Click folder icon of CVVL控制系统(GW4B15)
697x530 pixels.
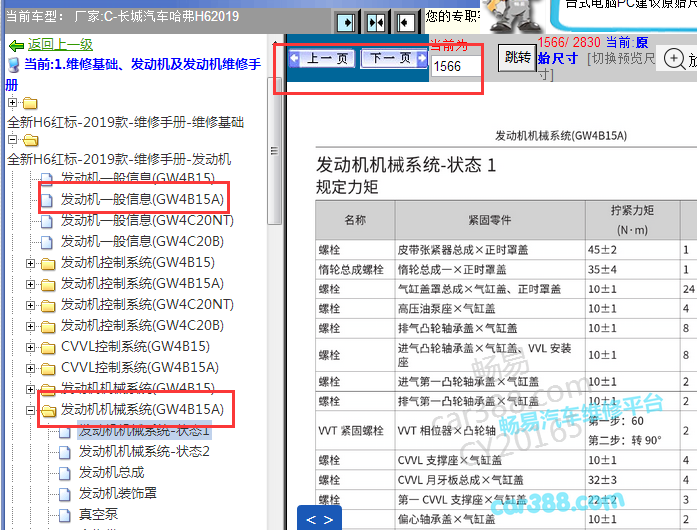48,348
